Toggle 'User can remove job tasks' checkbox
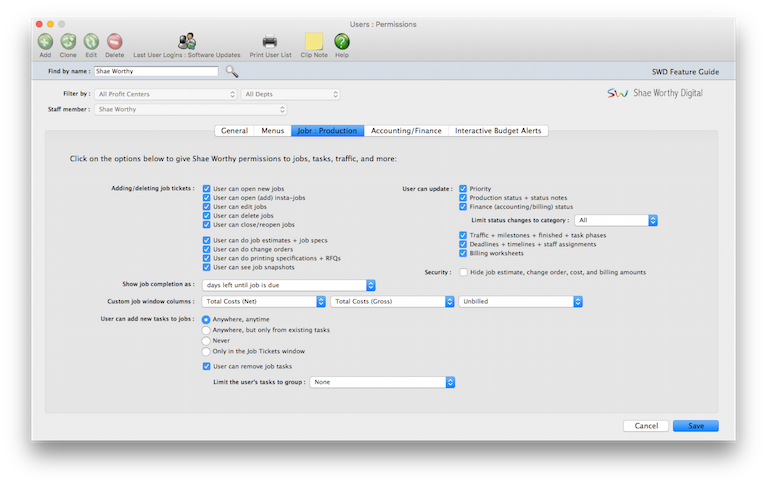The image size is (767, 485). click(x=207, y=366)
